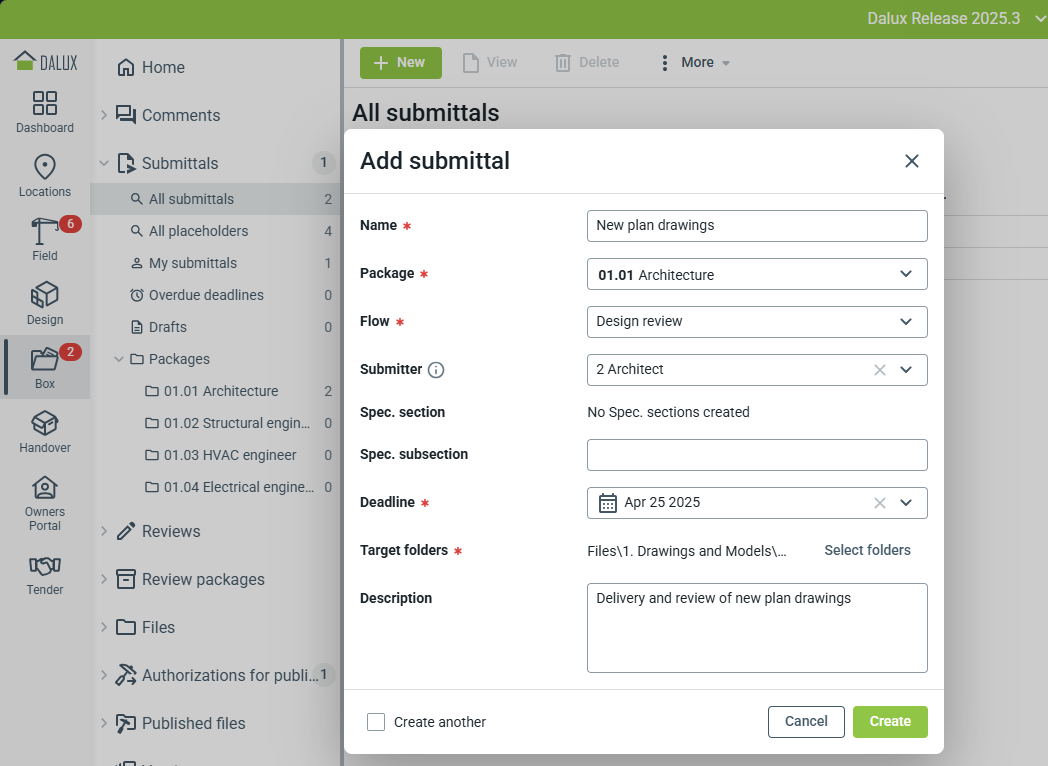The width and height of the screenshot is (1048, 766).
Task: Open the Field crane icon
Action: pyautogui.click(x=45, y=231)
